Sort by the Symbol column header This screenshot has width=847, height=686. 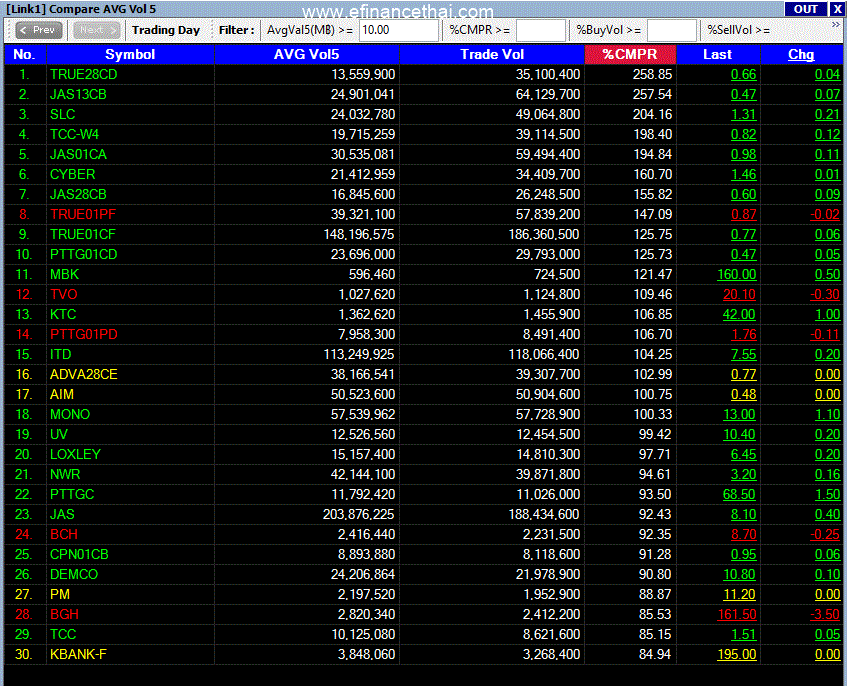point(130,55)
